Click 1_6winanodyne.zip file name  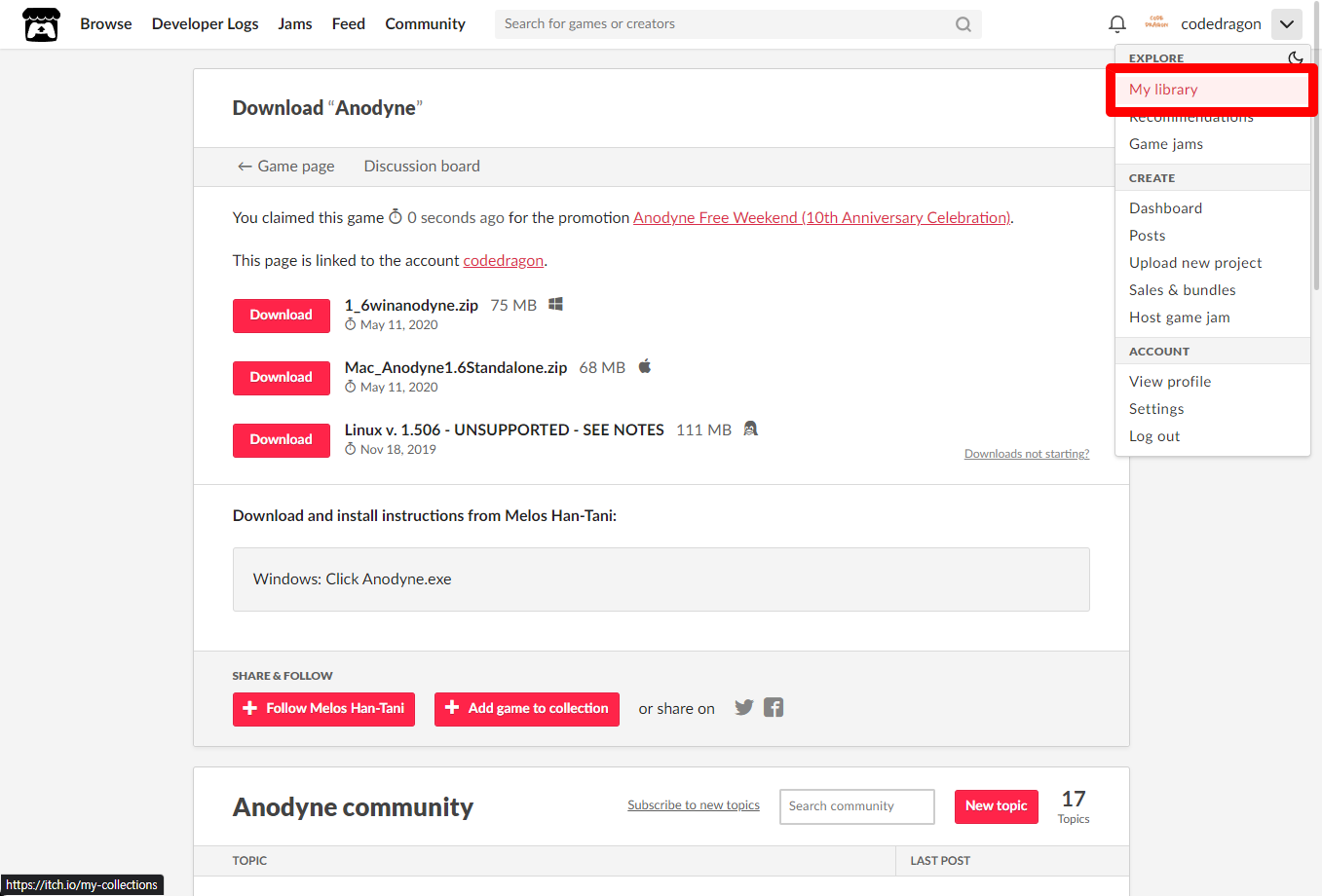click(411, 306)
